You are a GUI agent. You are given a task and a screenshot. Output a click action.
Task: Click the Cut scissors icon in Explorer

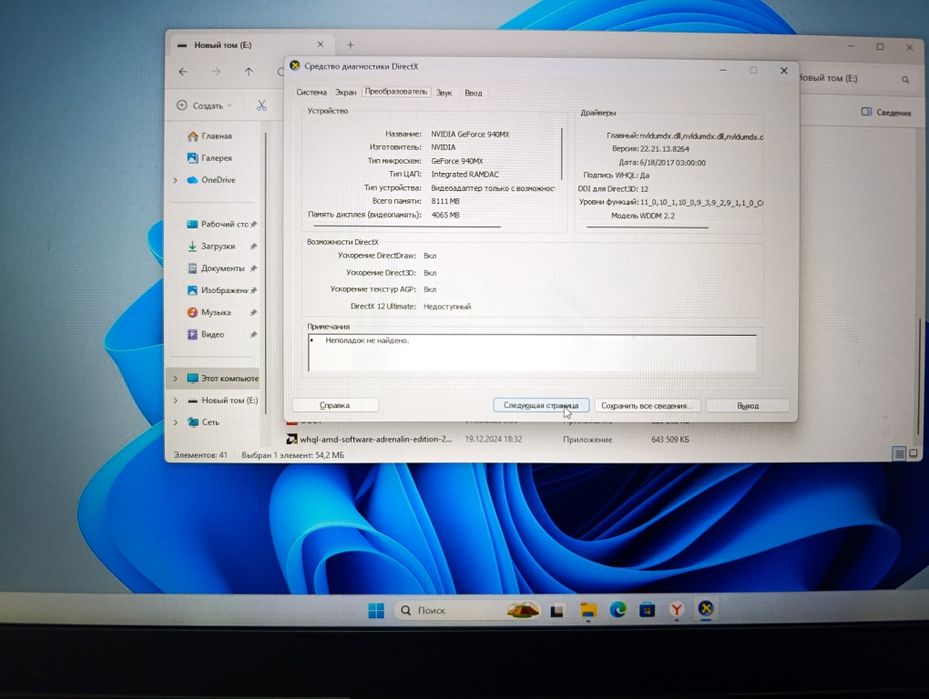click(261, 105)
